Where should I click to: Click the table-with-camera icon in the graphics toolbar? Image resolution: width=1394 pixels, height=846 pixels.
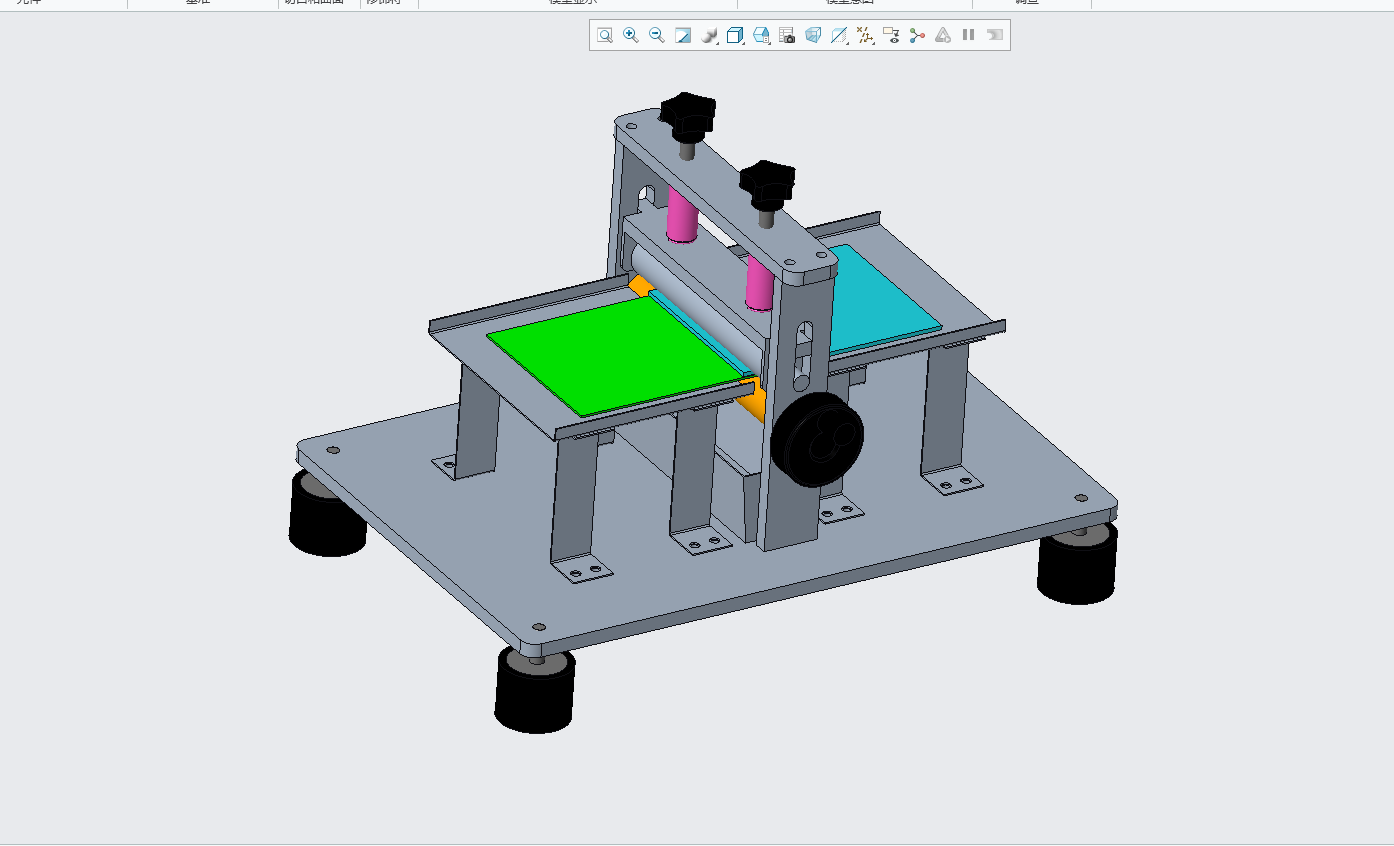tap(787, 35)
